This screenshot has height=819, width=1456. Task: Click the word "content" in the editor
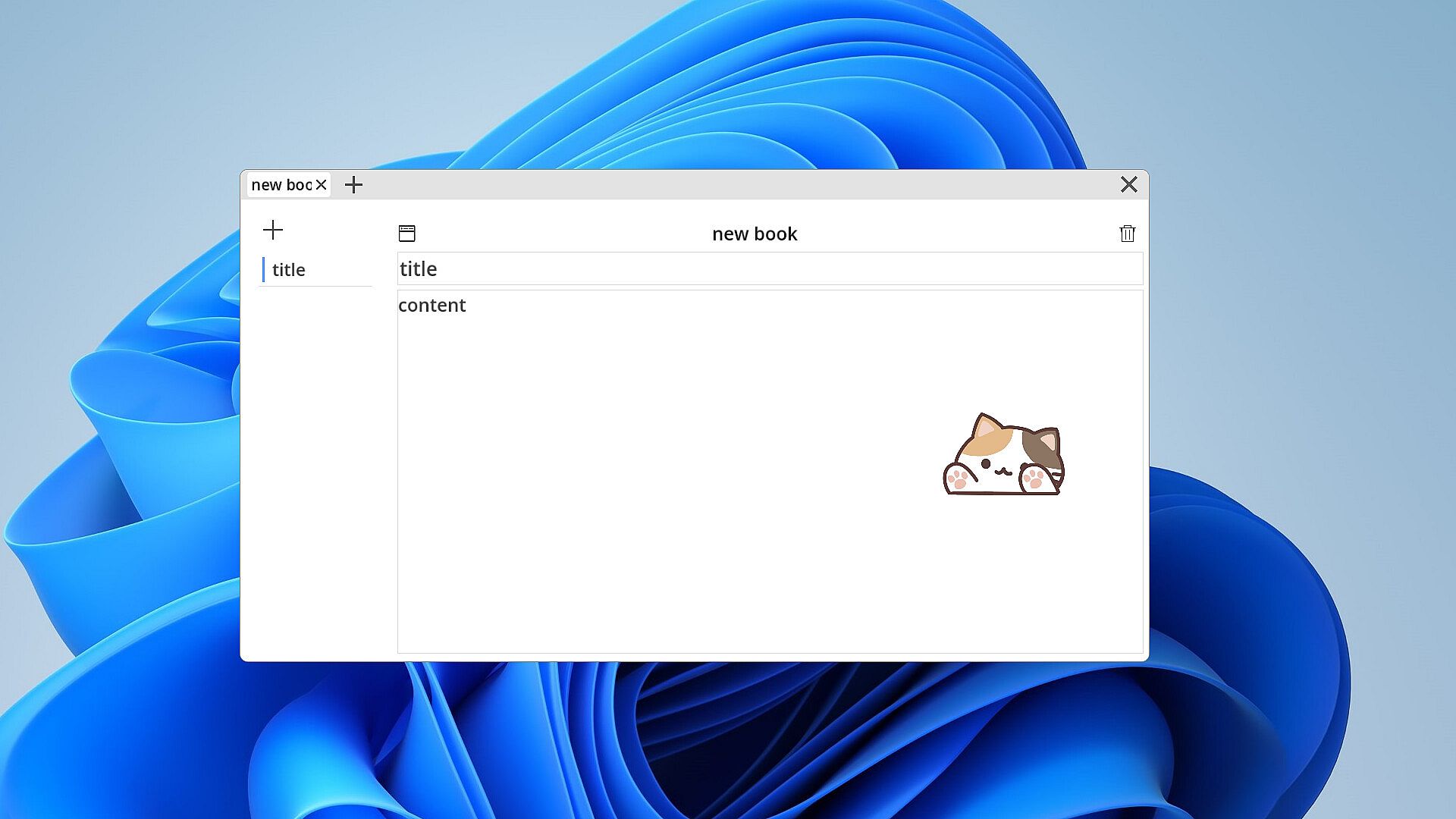pos(431,306)
